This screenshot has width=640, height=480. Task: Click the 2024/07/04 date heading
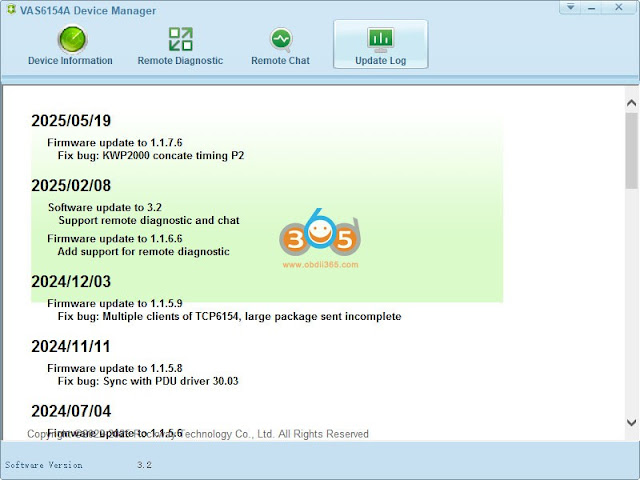tap(71, 411)
